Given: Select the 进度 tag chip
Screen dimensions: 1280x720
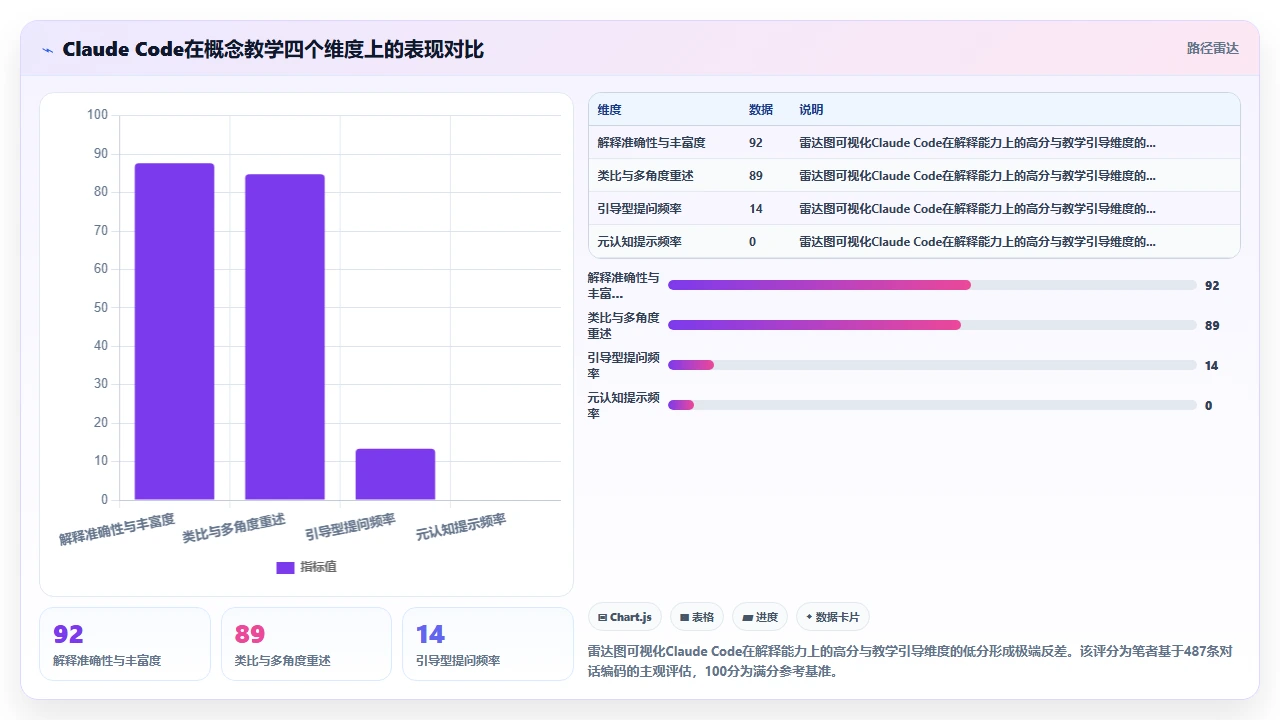Looking at the screenshot, I should 760,617.
